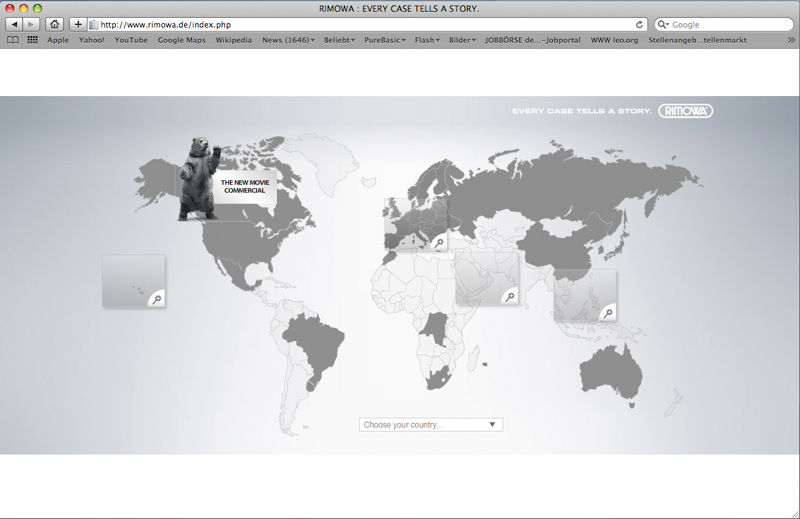Expand the Flash bookmark folder
This screenshot has height=519, width=800.
(x=427, y=40)
